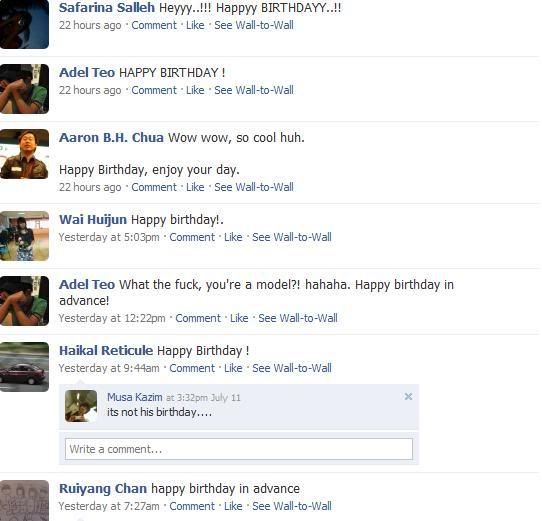The image size is (542, 521).
Task: Open Haikal Reticule's car profile picture
Action: pos(24,367)
